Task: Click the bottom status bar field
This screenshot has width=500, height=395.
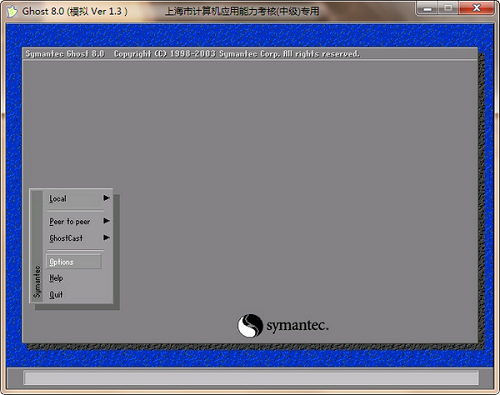Action: pyautogui.click(x=251, y=378)
